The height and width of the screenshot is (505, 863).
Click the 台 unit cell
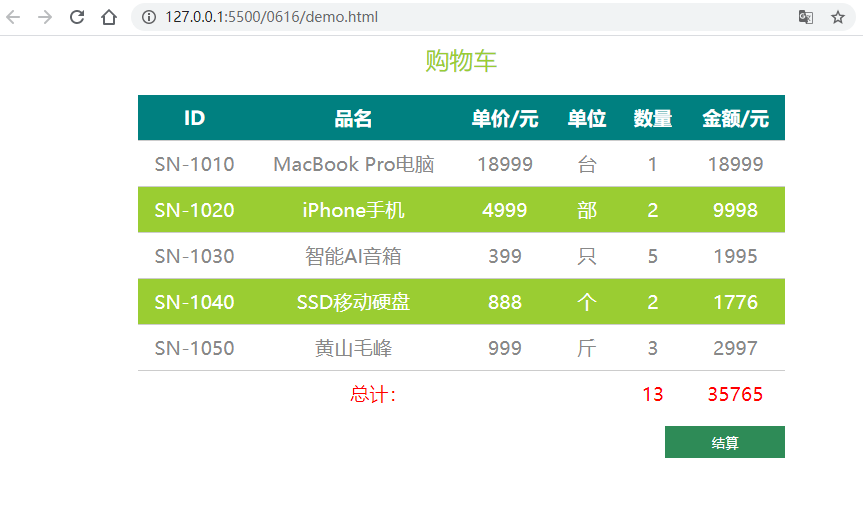[587, 164]
